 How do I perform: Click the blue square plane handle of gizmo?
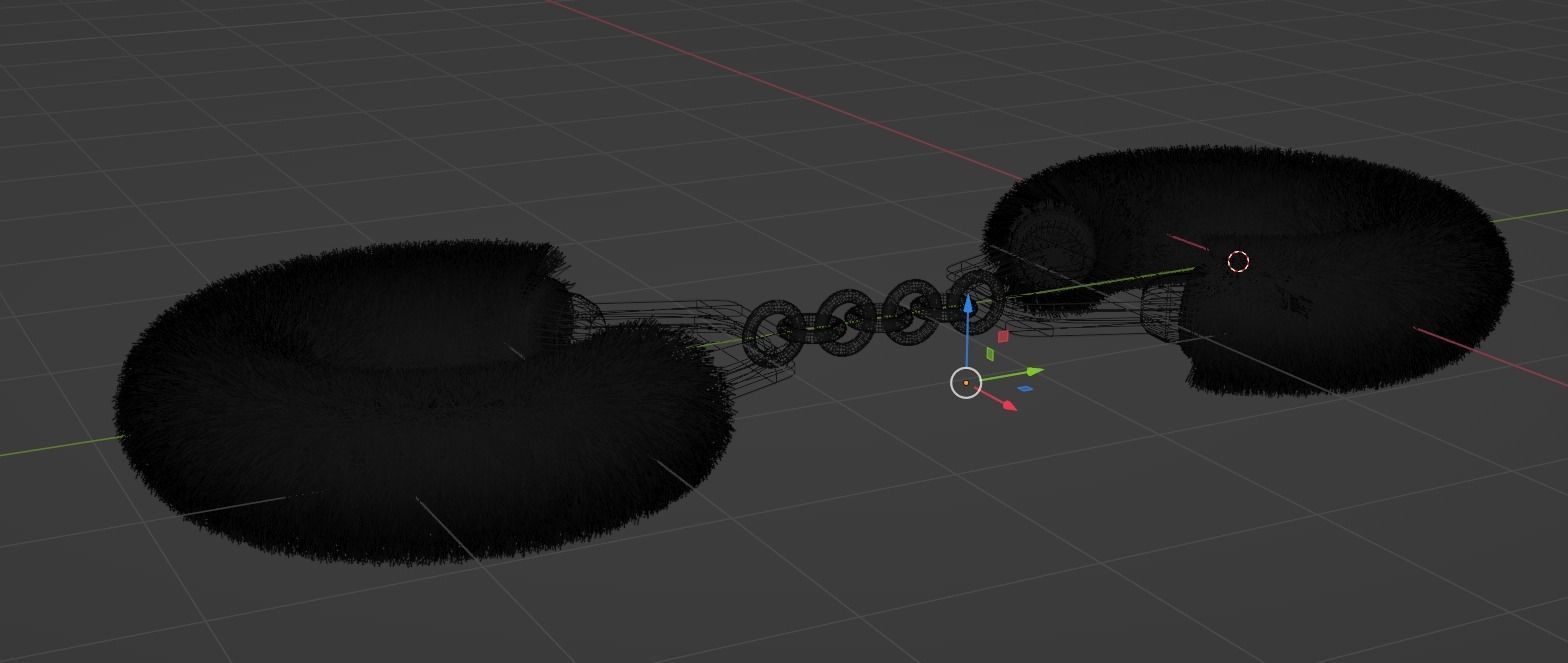1025,388
